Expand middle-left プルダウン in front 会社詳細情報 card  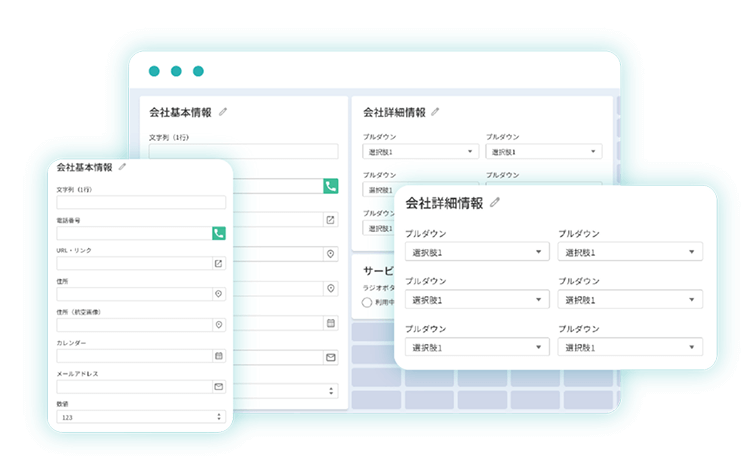(x=476, y=299)
